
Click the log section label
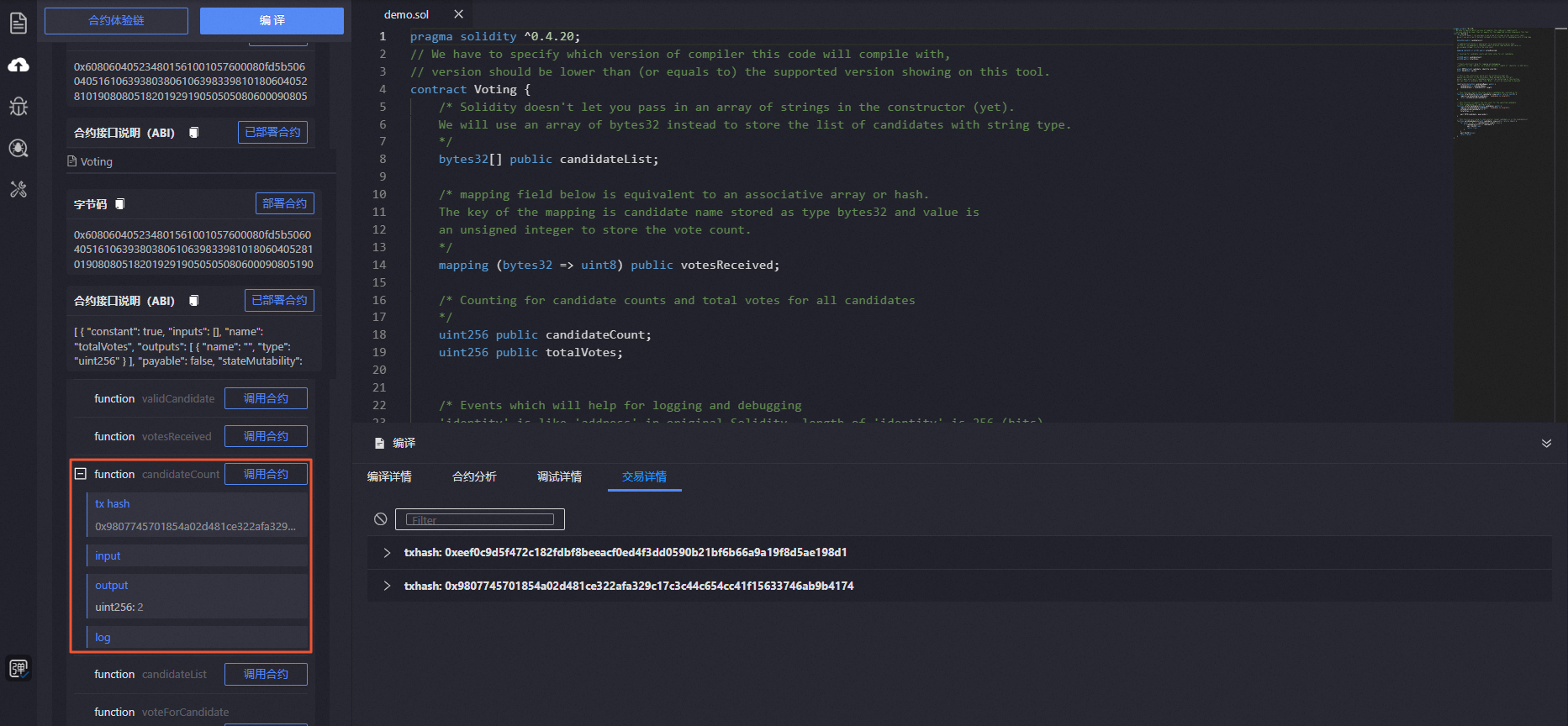click(103, 637)
